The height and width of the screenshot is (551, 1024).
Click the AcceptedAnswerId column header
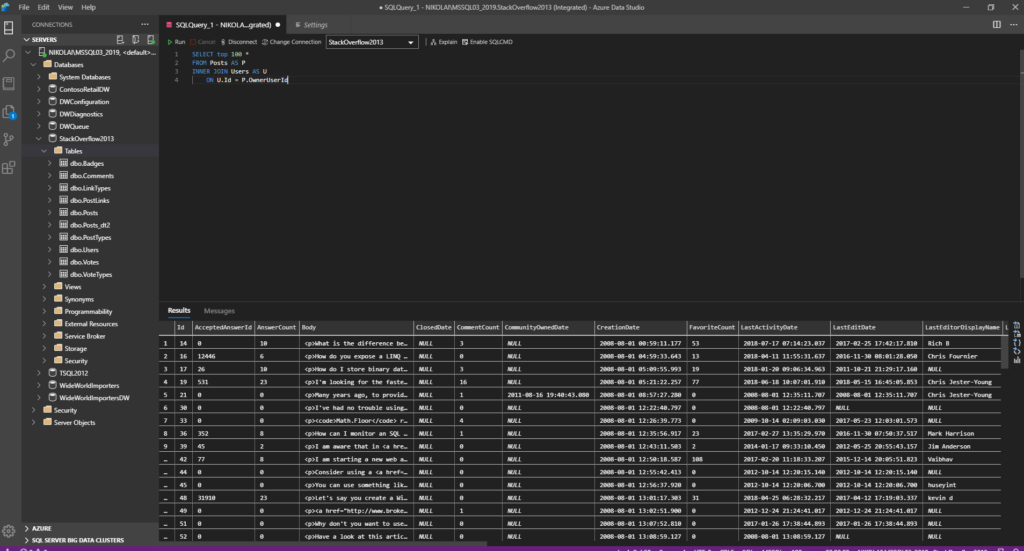click(223, 327)
